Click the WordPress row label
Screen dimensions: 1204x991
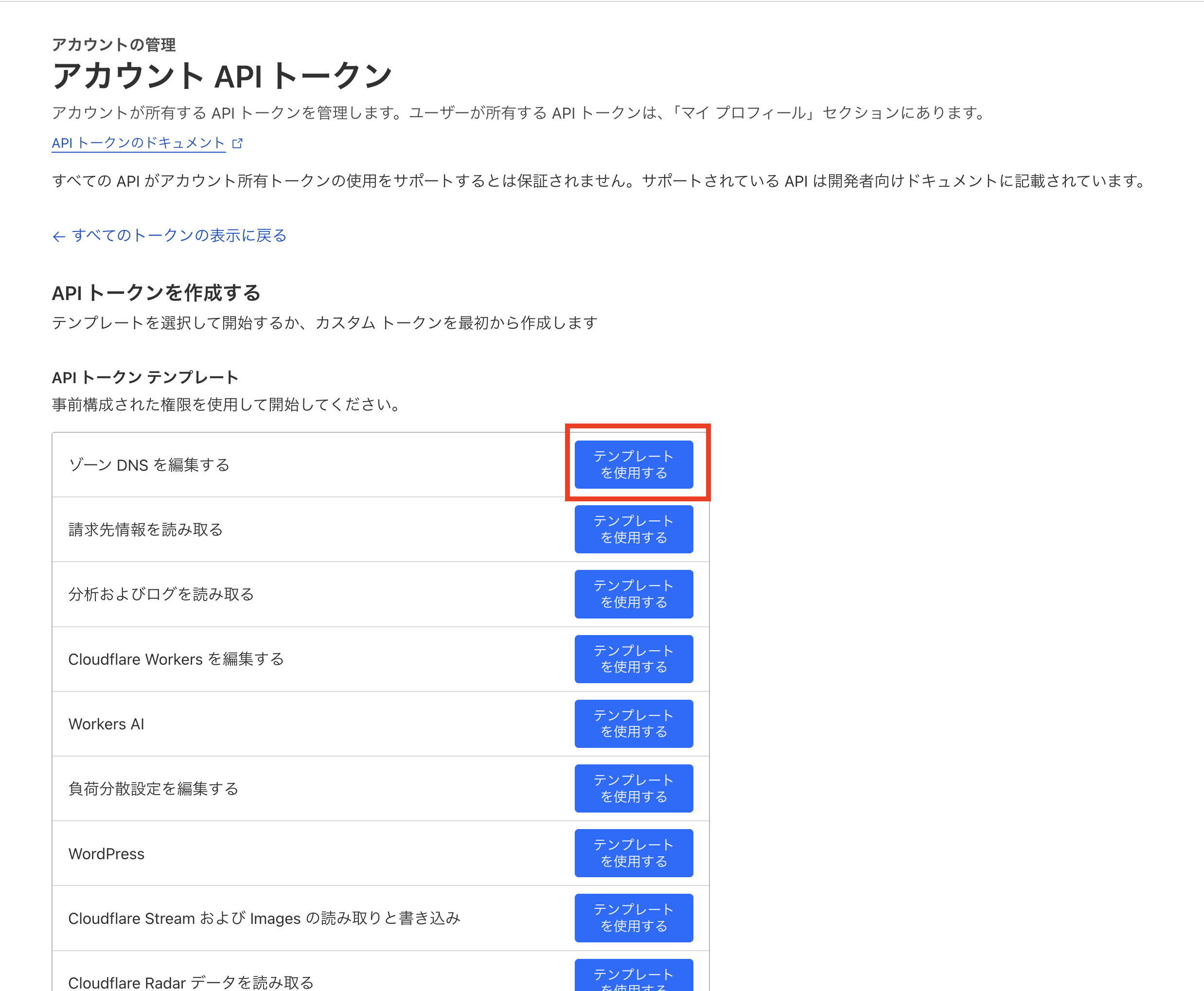106,853
